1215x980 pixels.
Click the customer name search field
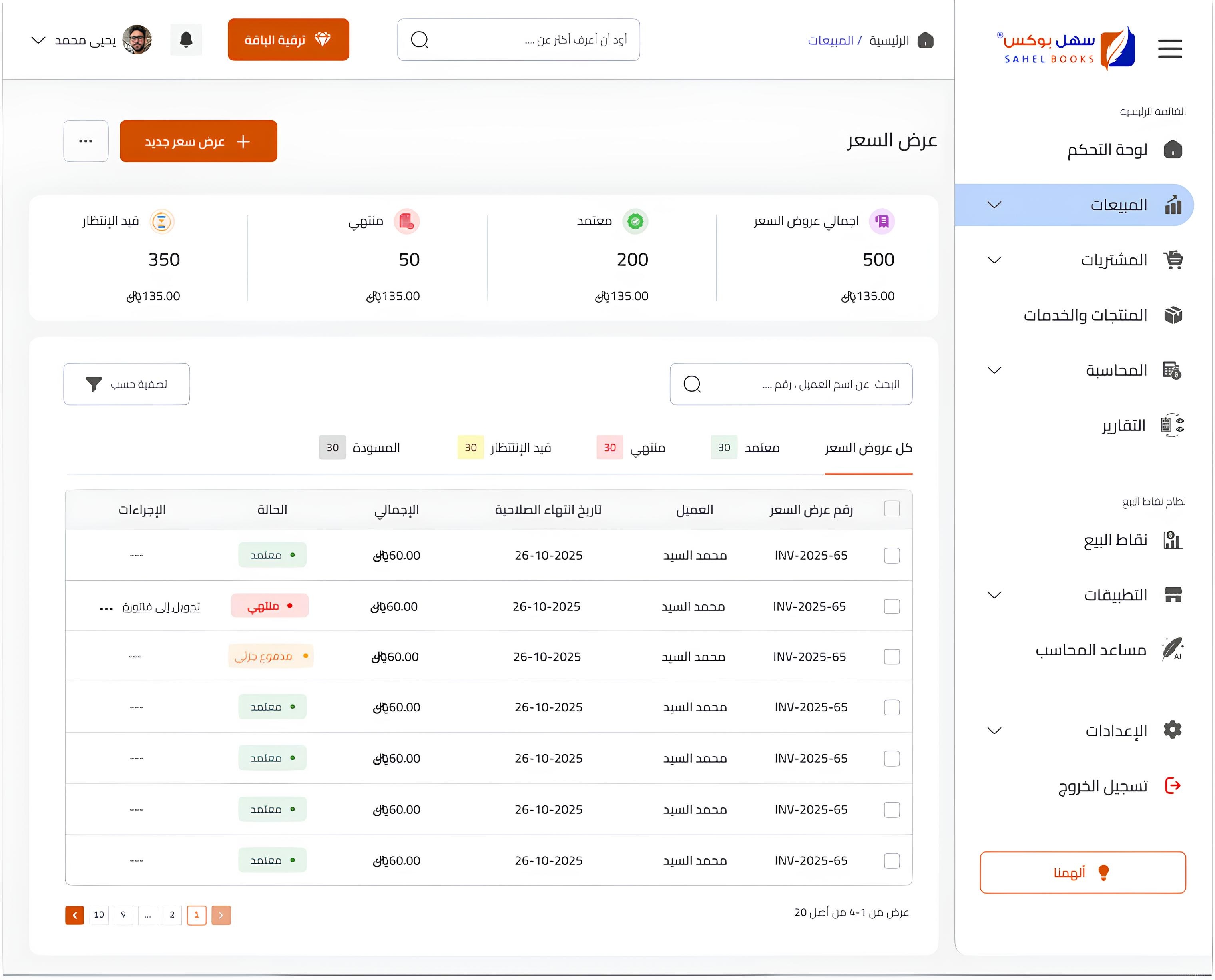[x=791, y=384]
